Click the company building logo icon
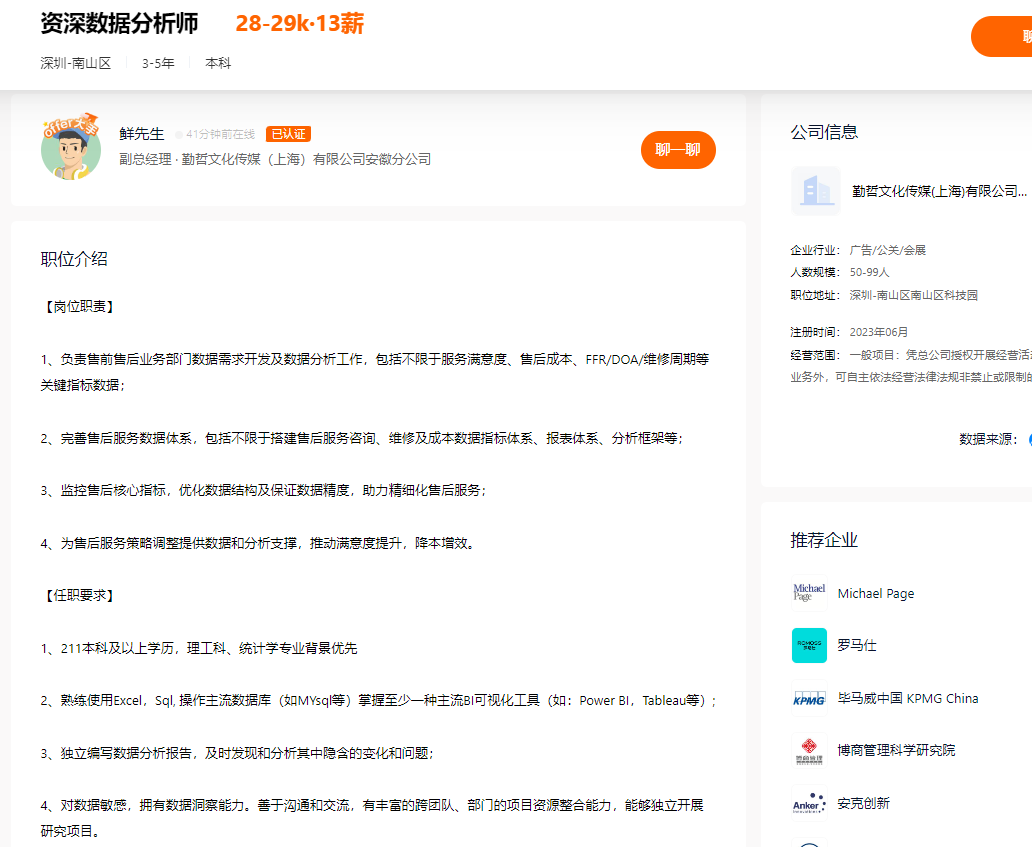Image resolution: width=1032 pixels, height=847 pixels. point(816,191)
